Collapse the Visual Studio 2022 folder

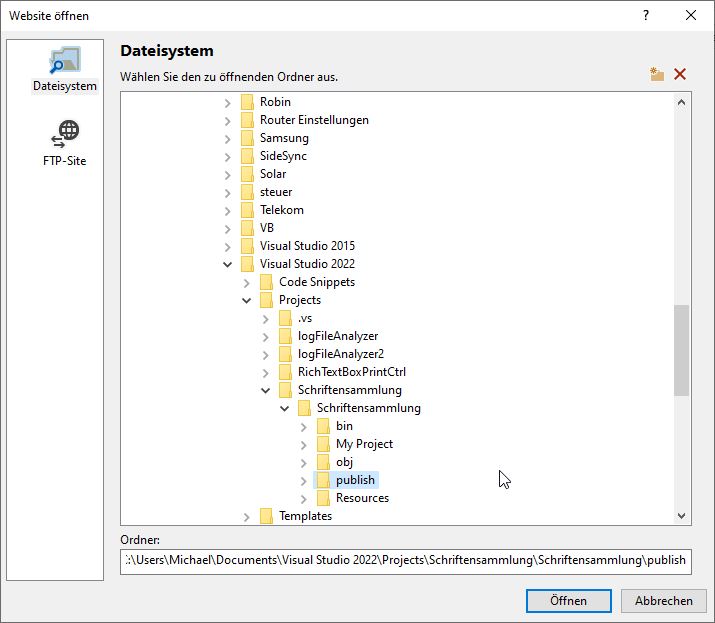228,264
